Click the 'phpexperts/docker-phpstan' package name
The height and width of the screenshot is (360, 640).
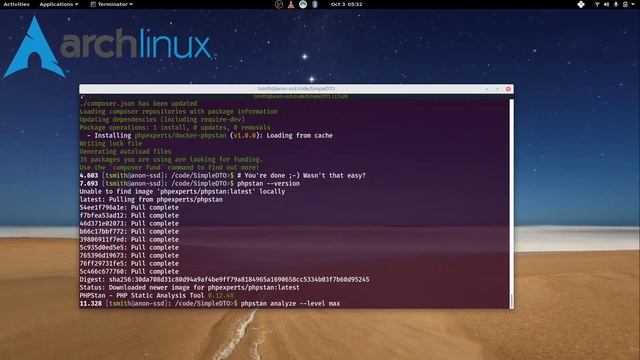(x=180, y=136)
